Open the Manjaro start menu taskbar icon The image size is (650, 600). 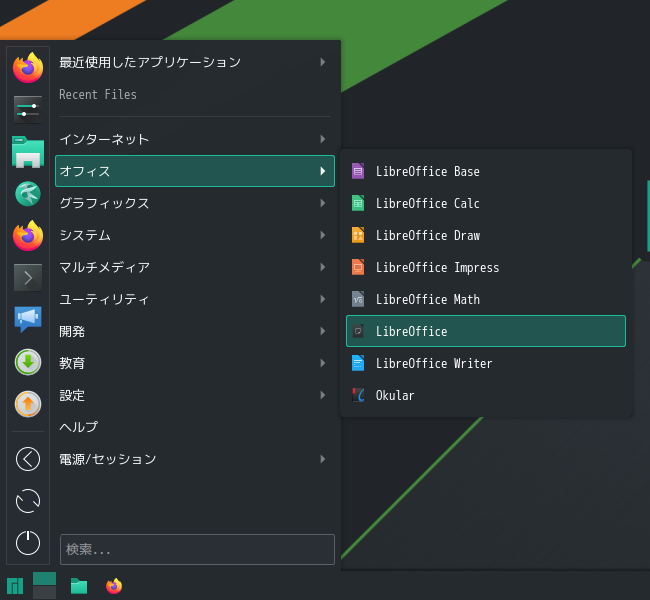[x=15, y=586]
